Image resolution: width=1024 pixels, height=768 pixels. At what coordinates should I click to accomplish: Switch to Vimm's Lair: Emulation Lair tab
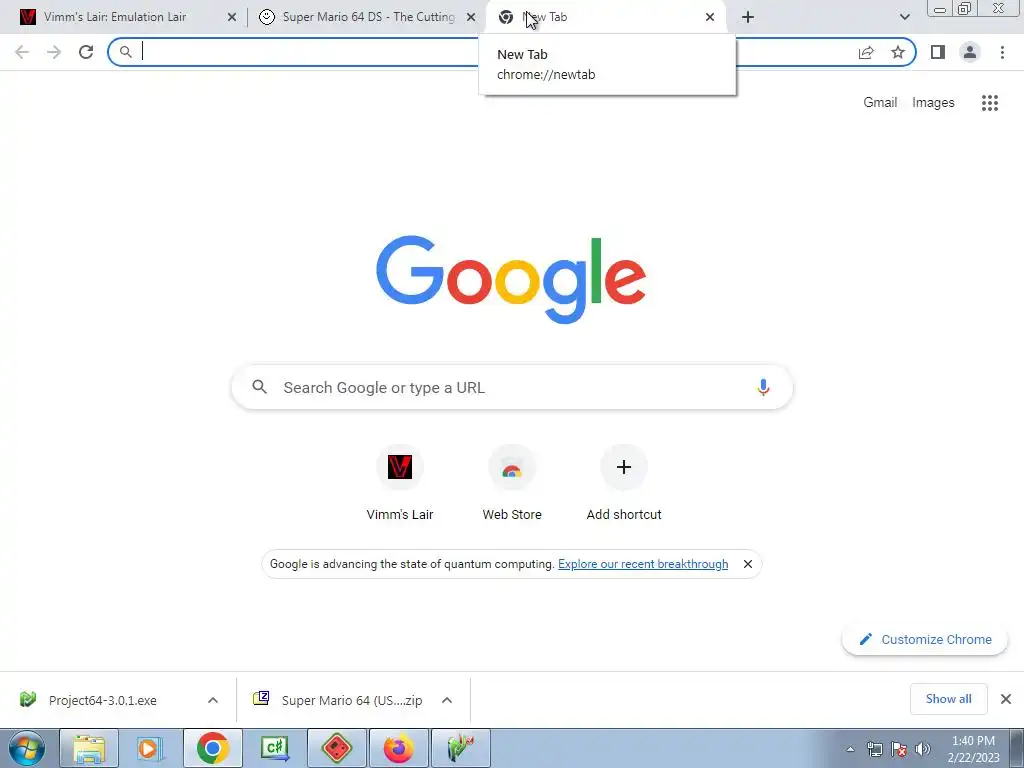124,17
